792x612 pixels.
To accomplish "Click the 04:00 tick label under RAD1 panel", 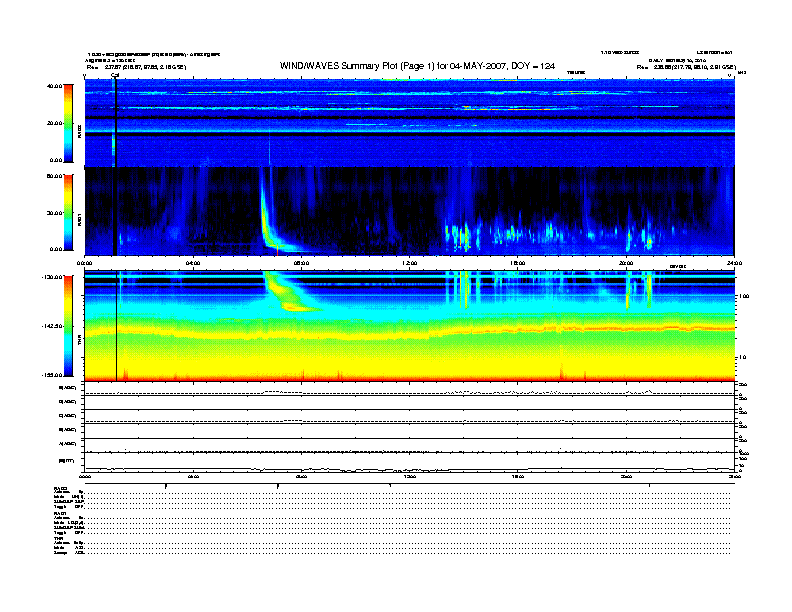I will [193, 263].
